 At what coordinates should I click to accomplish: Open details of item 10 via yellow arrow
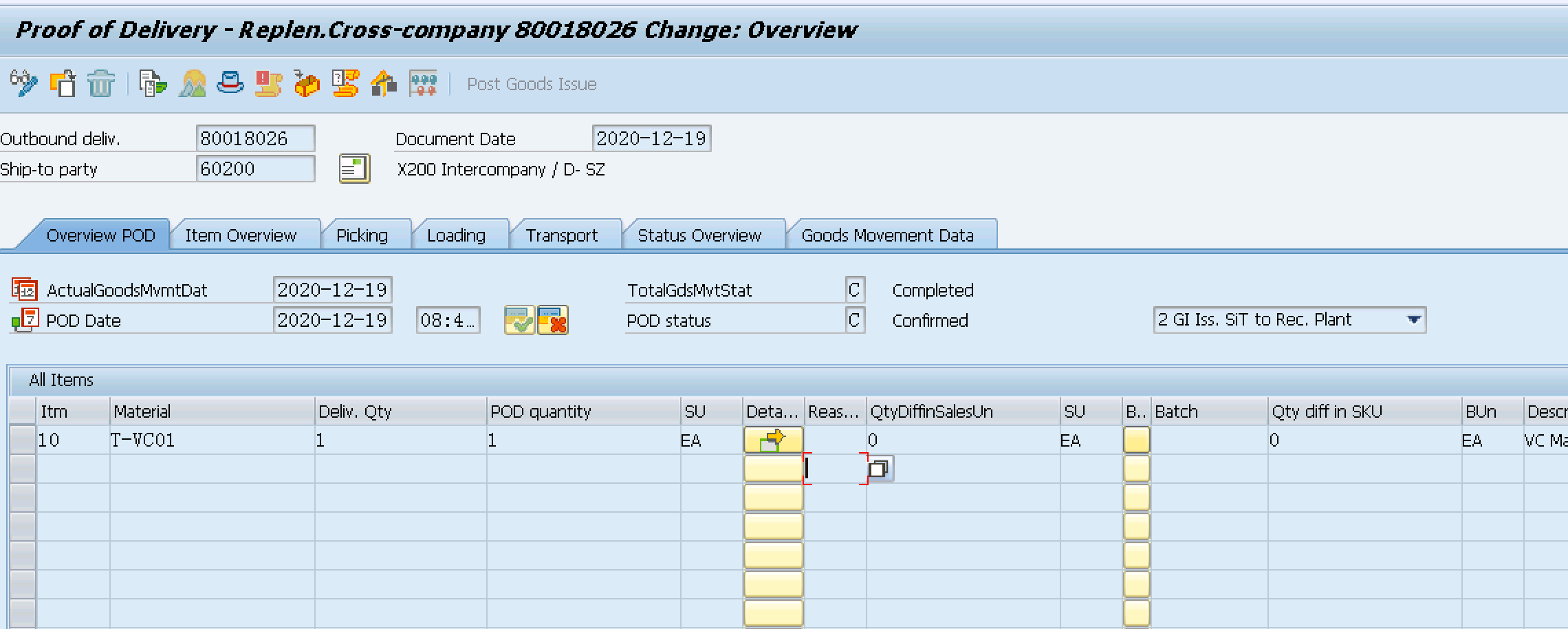click(x=773, y=440)
